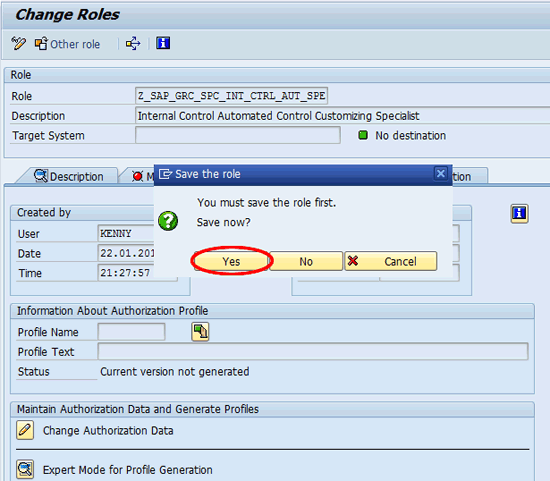This screenshot has width=550, height=481.
Task: Click the Change Authorization Data pencil icon
Action: [25, 430]
